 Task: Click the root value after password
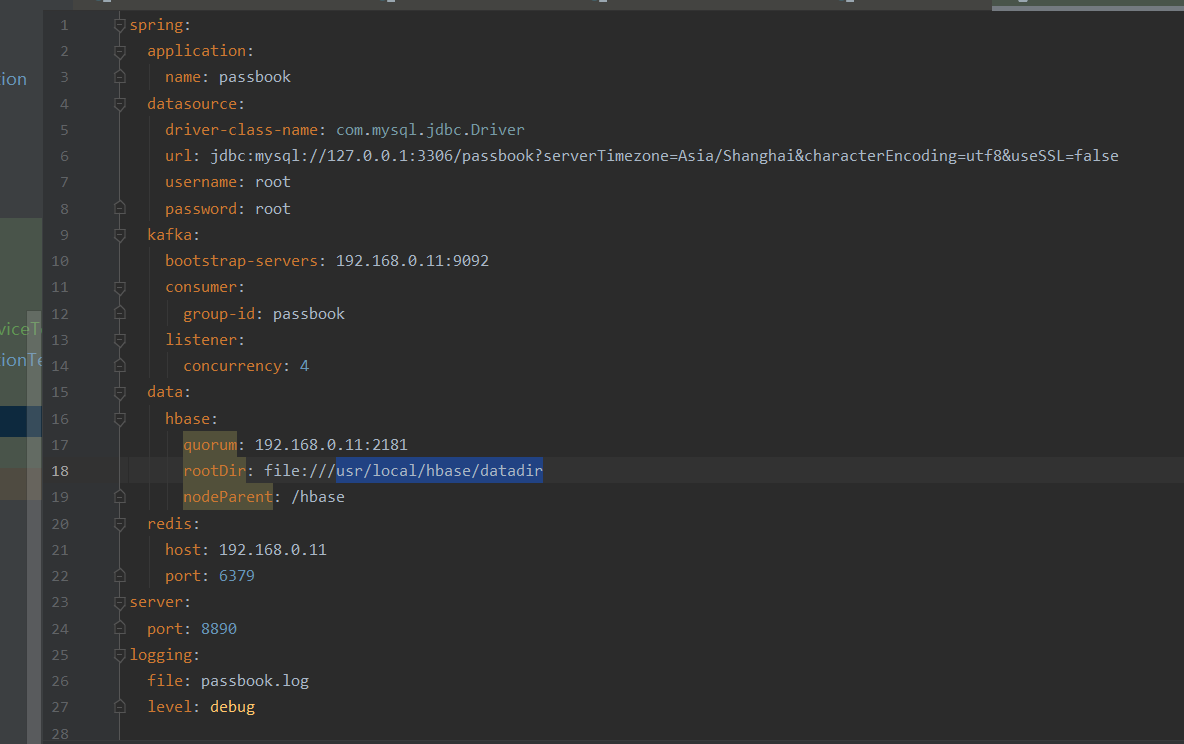click(273, 208)
